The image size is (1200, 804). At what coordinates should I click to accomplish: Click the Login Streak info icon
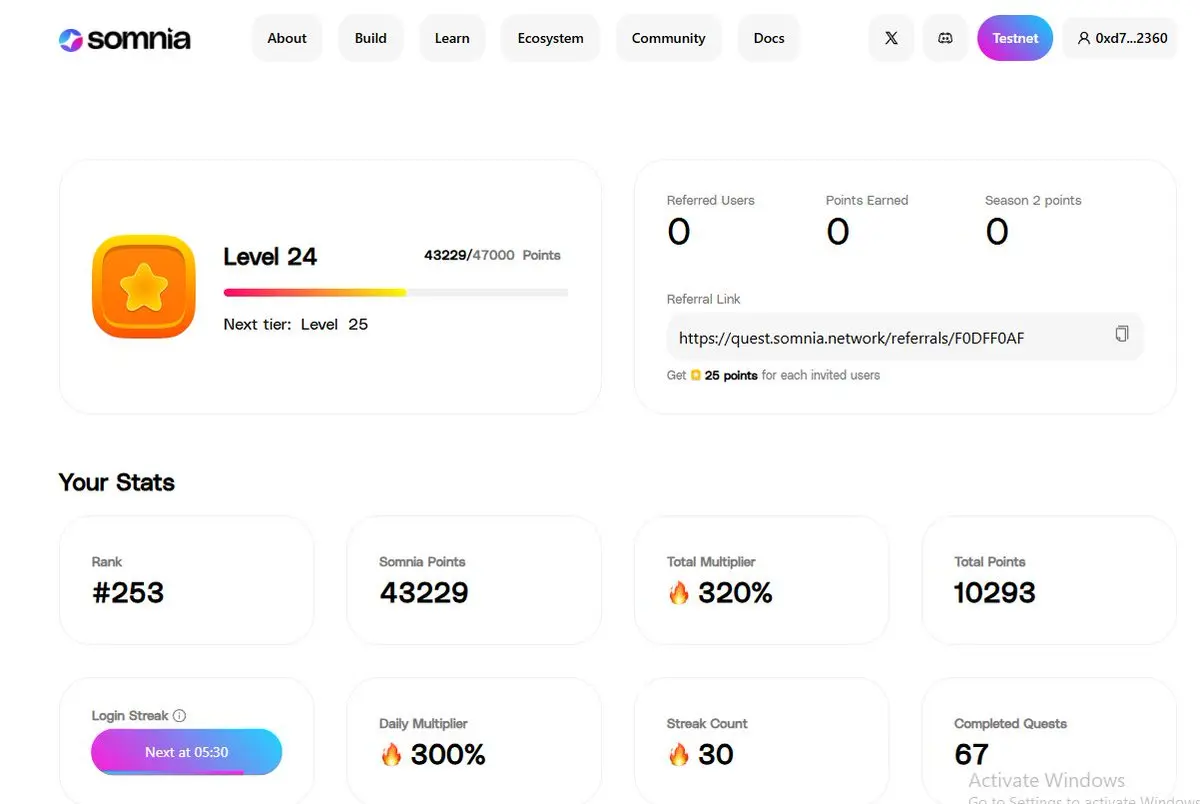(x=180, y=716)
